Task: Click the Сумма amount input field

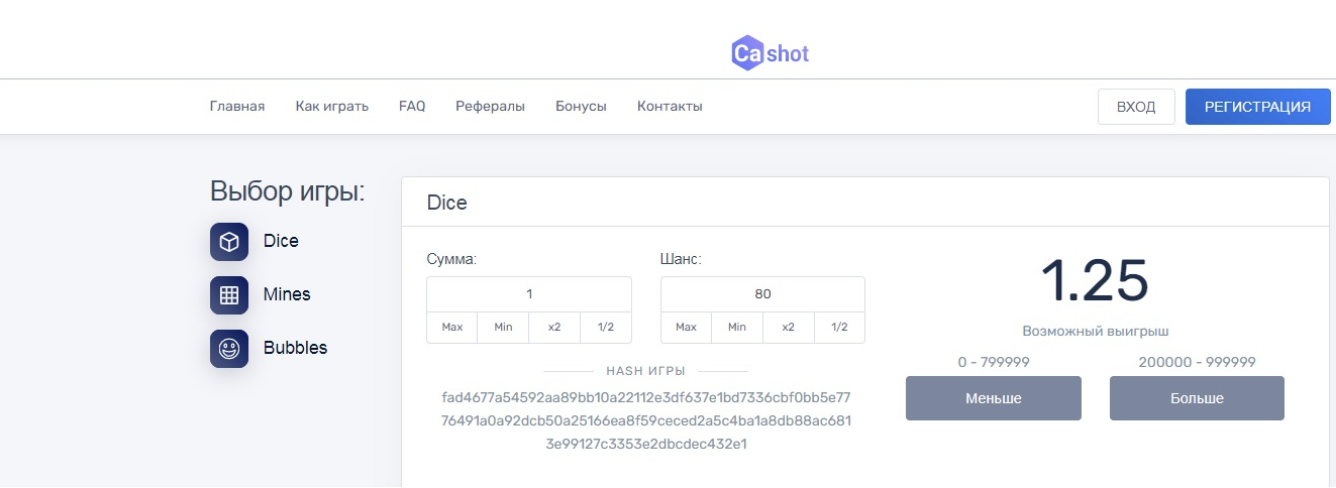Action: pyautogui.click(x=529, y=294)
